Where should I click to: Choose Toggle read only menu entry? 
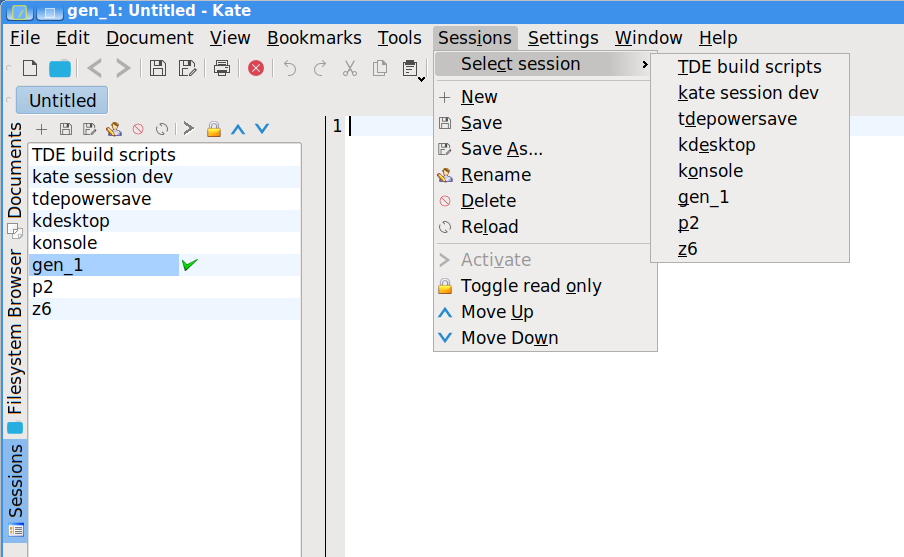pyautogui.click(x=545, y=286)
